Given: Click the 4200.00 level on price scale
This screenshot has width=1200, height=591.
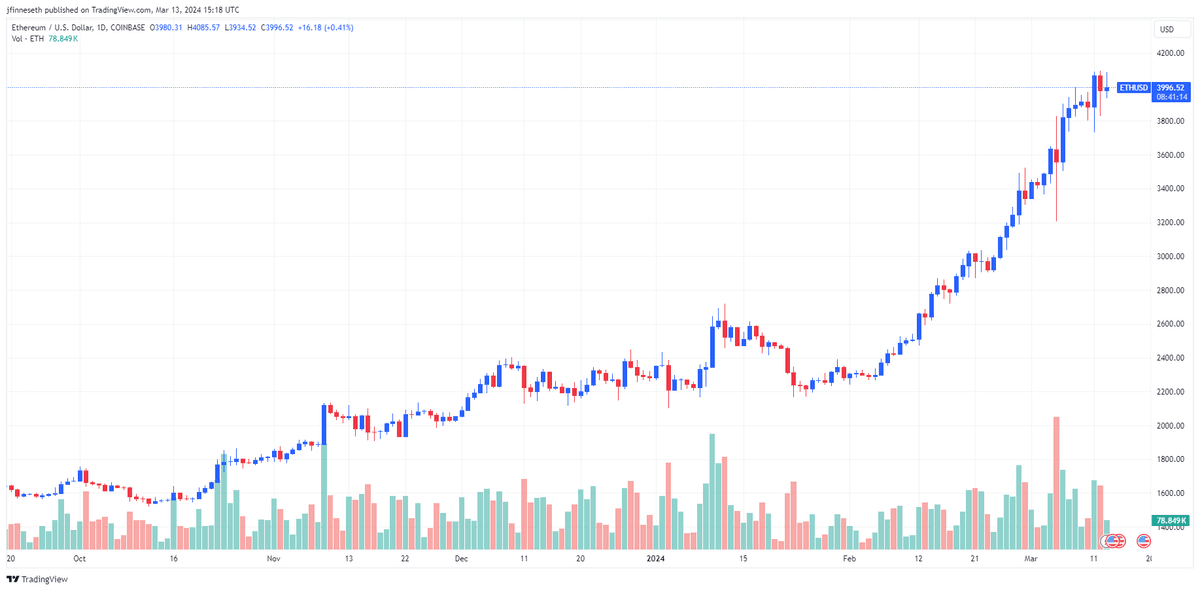Looking at the screenshot, I should pyautogui.click(x=1171, y=54).
